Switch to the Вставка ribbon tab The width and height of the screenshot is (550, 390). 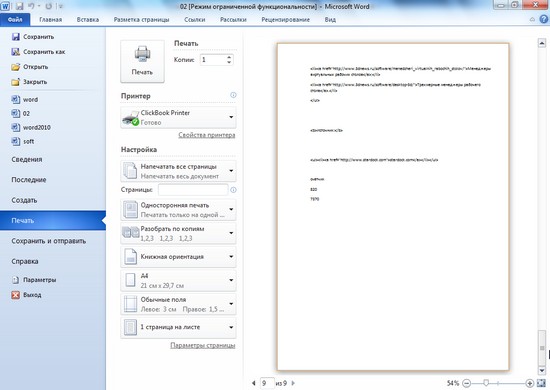pos(88,20)
